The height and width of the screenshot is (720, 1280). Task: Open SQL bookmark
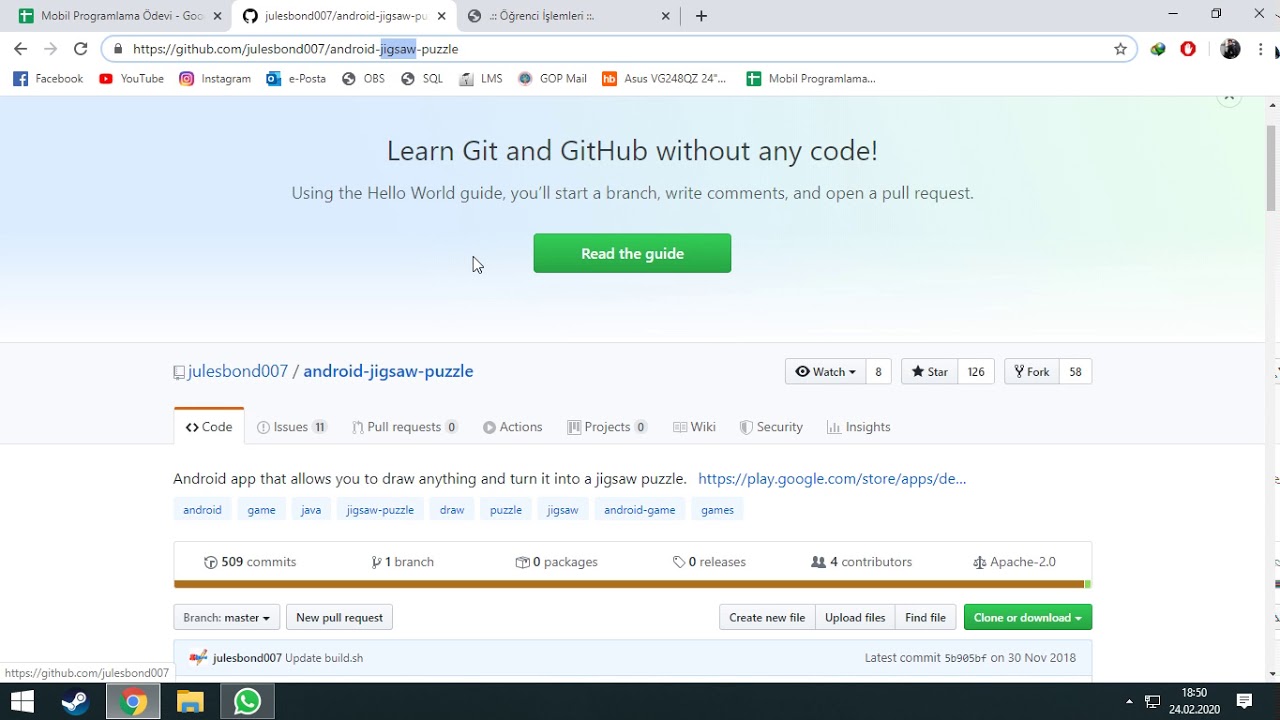422,78
